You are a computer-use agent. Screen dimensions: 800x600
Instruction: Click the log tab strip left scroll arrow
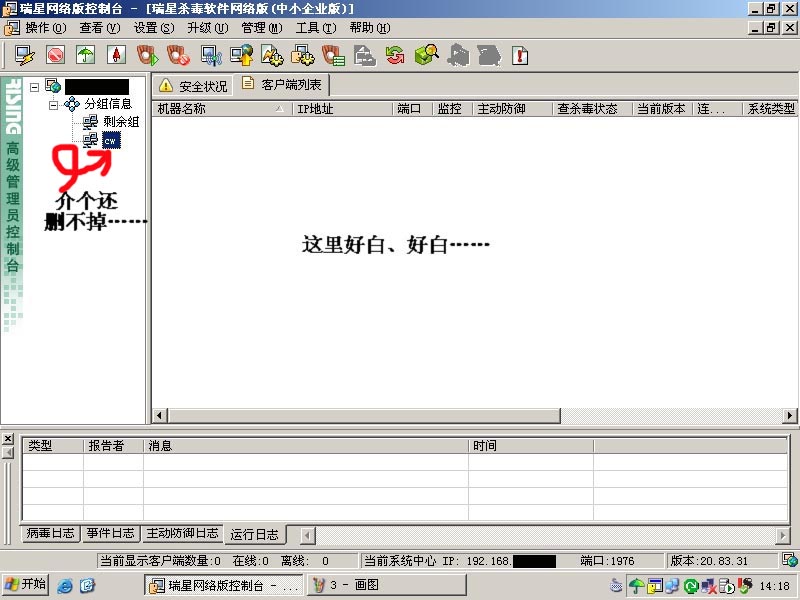click(x=307, y=536)
